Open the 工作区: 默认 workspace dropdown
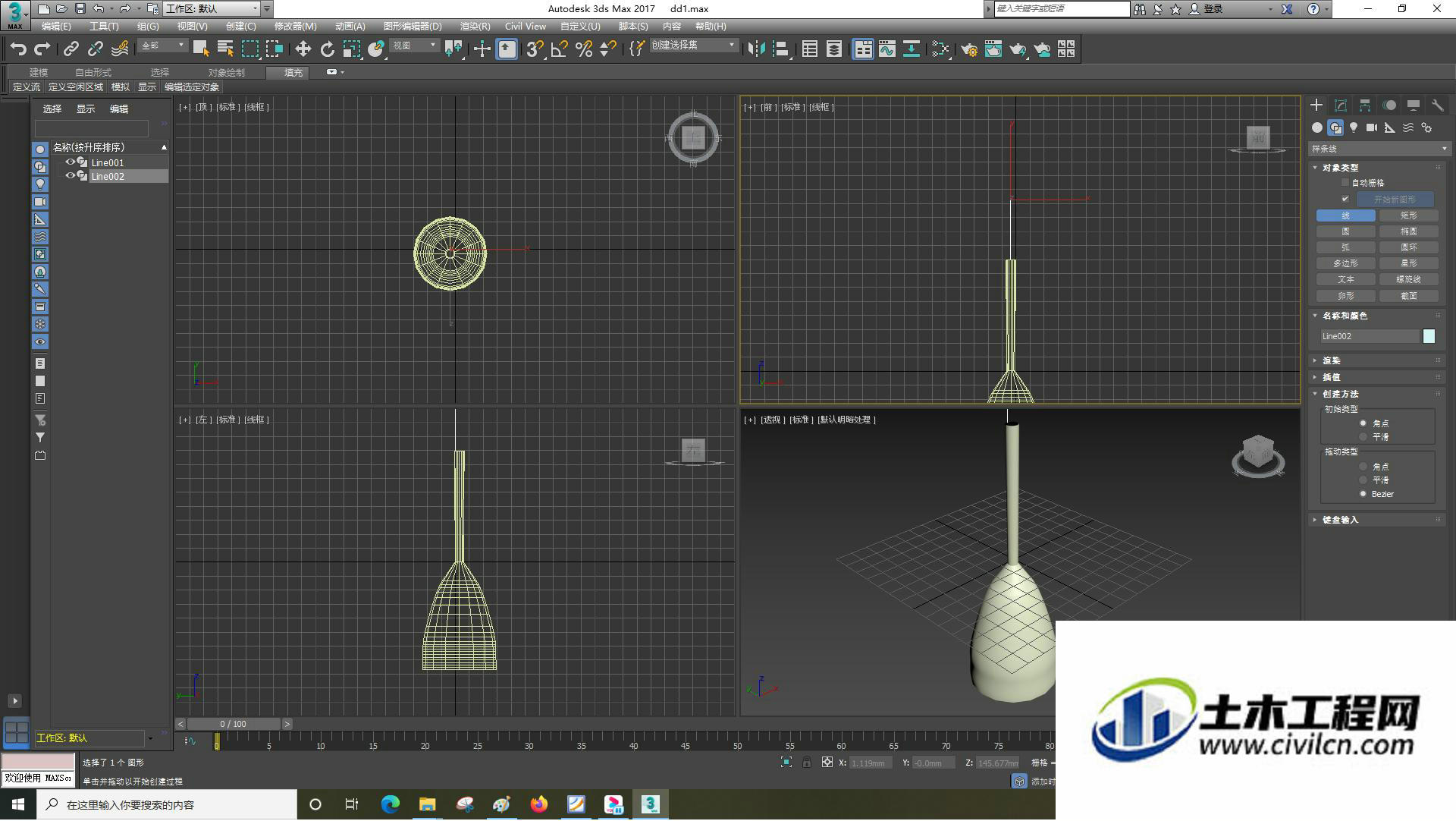 point(212,9)
